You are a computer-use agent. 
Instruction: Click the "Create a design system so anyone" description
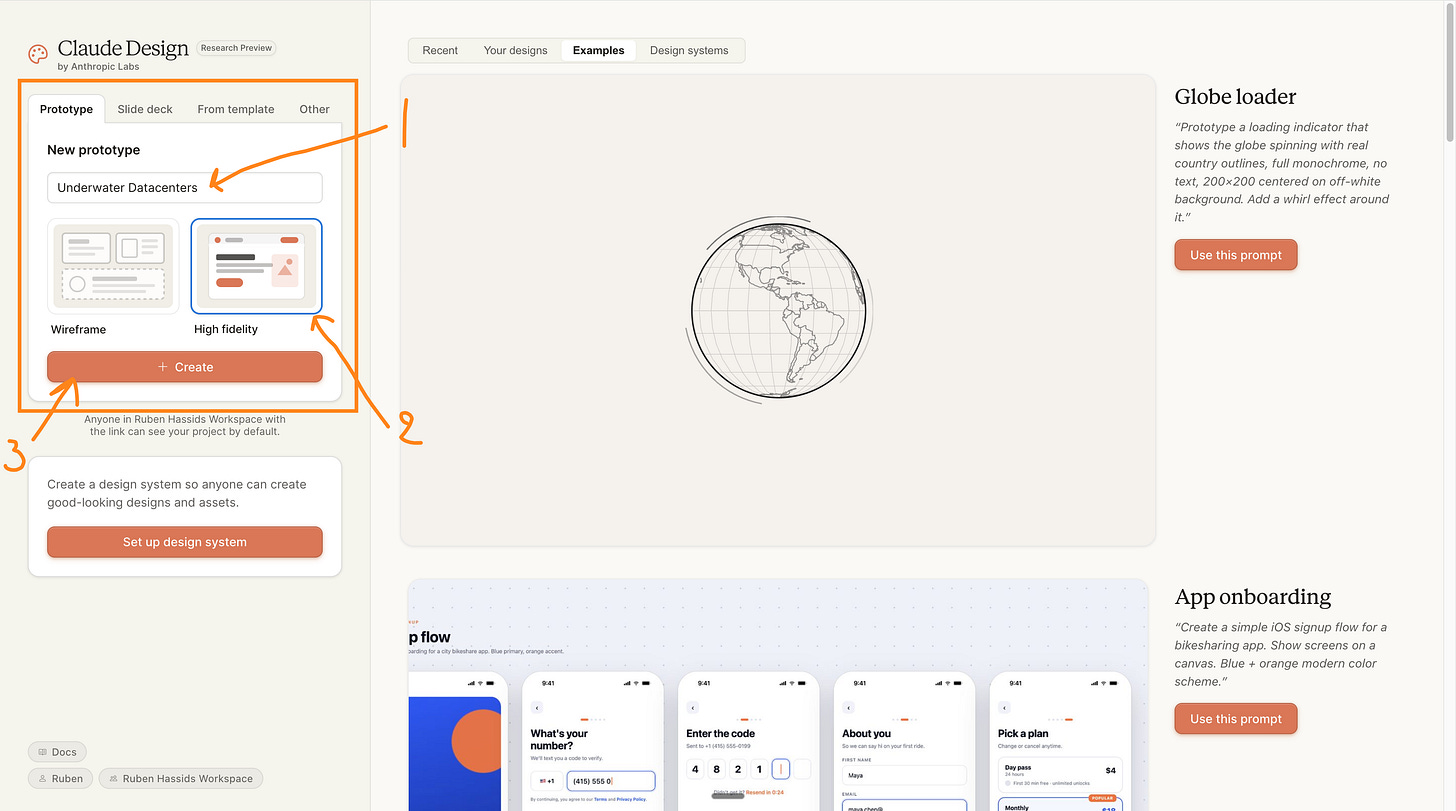[x=177, y=493]
